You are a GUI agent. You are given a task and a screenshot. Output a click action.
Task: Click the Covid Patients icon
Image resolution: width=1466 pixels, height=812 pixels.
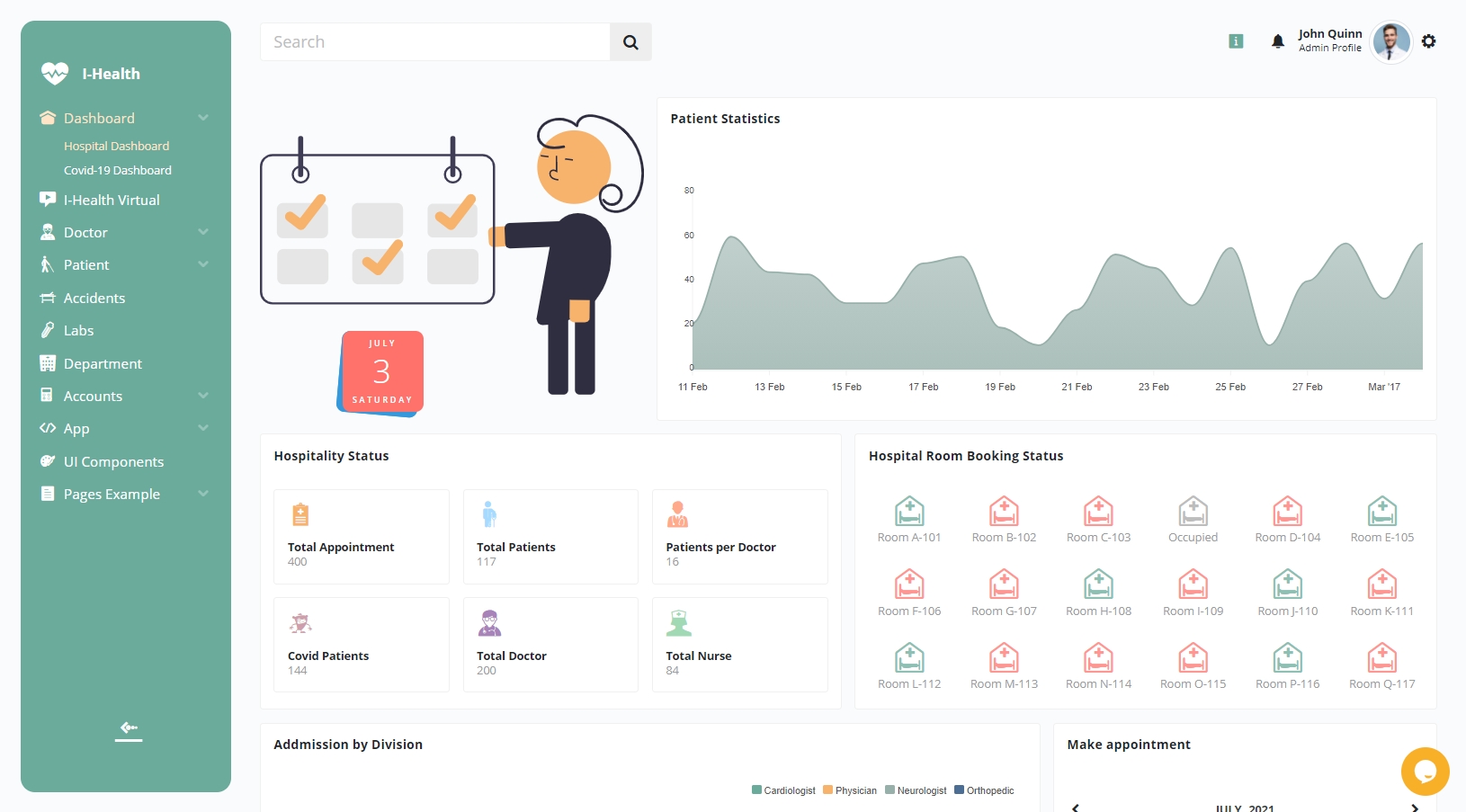300,623
